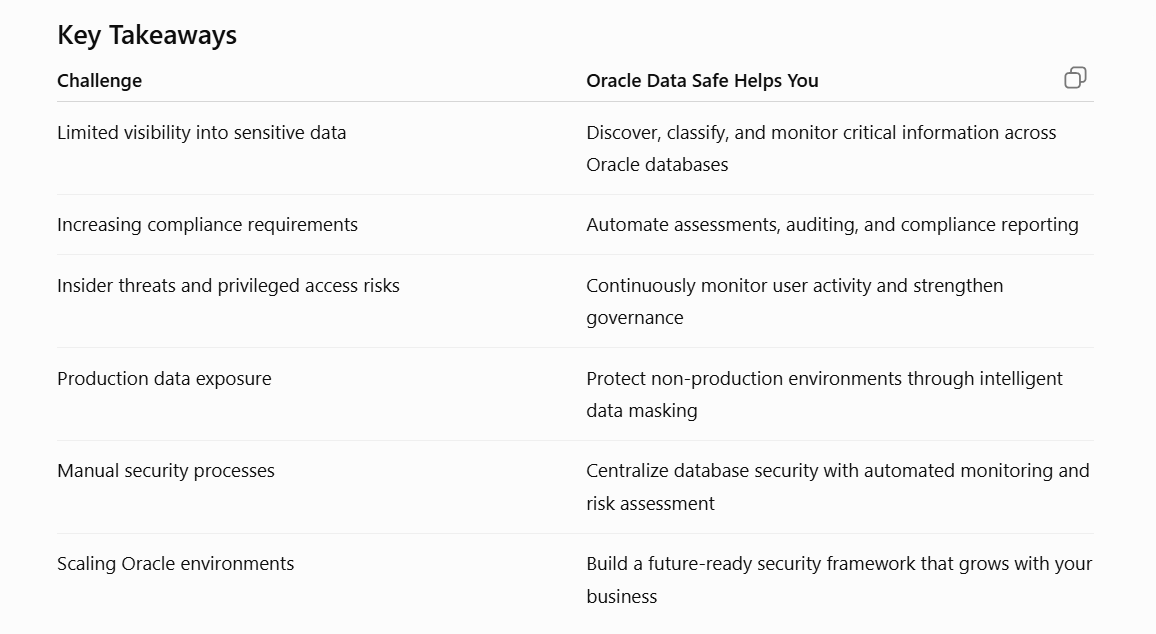Click the word 'governance' in third row
1156x634 pixels.
tap(635, 318)
